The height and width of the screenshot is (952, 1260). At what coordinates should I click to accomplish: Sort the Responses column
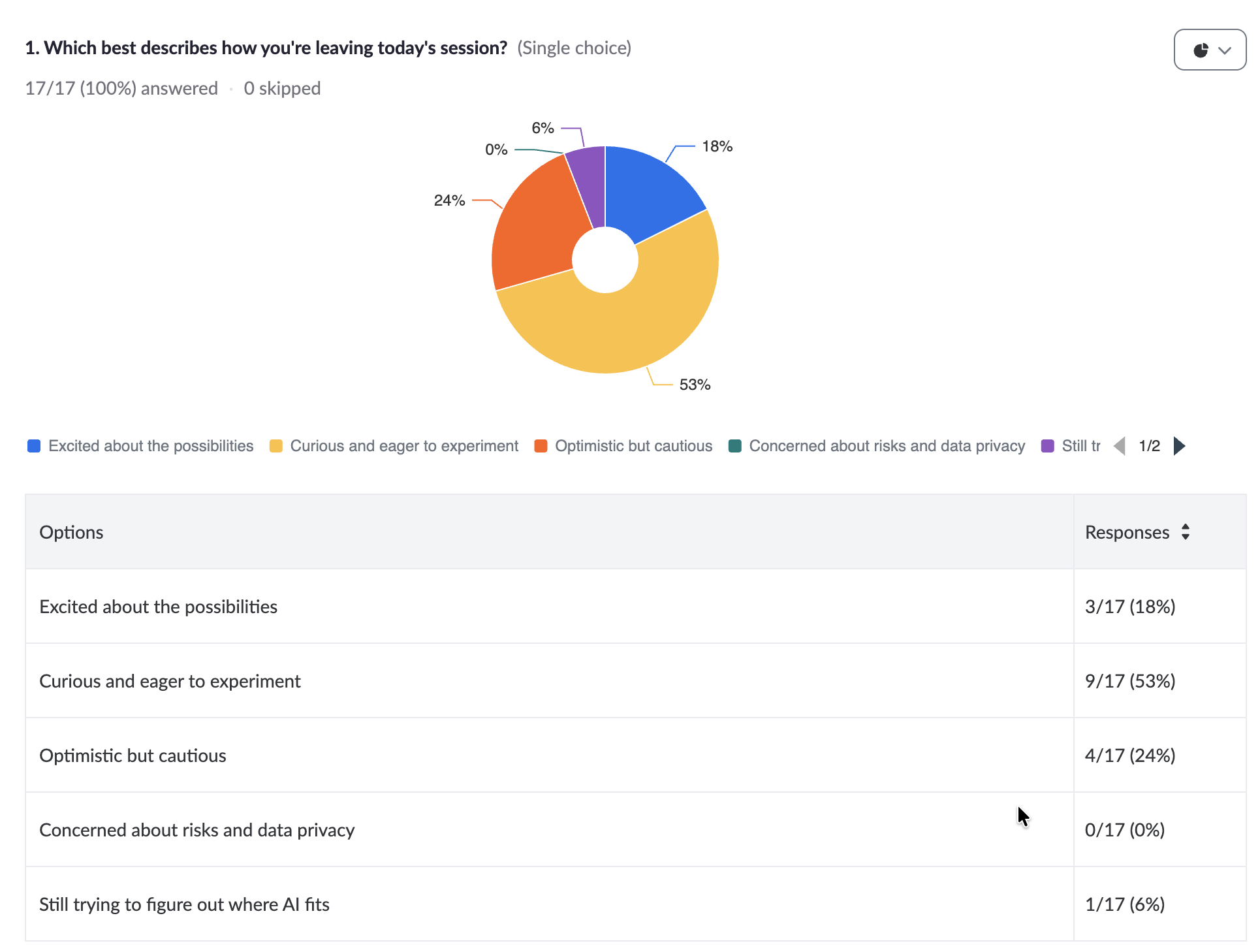point(1186,532)
